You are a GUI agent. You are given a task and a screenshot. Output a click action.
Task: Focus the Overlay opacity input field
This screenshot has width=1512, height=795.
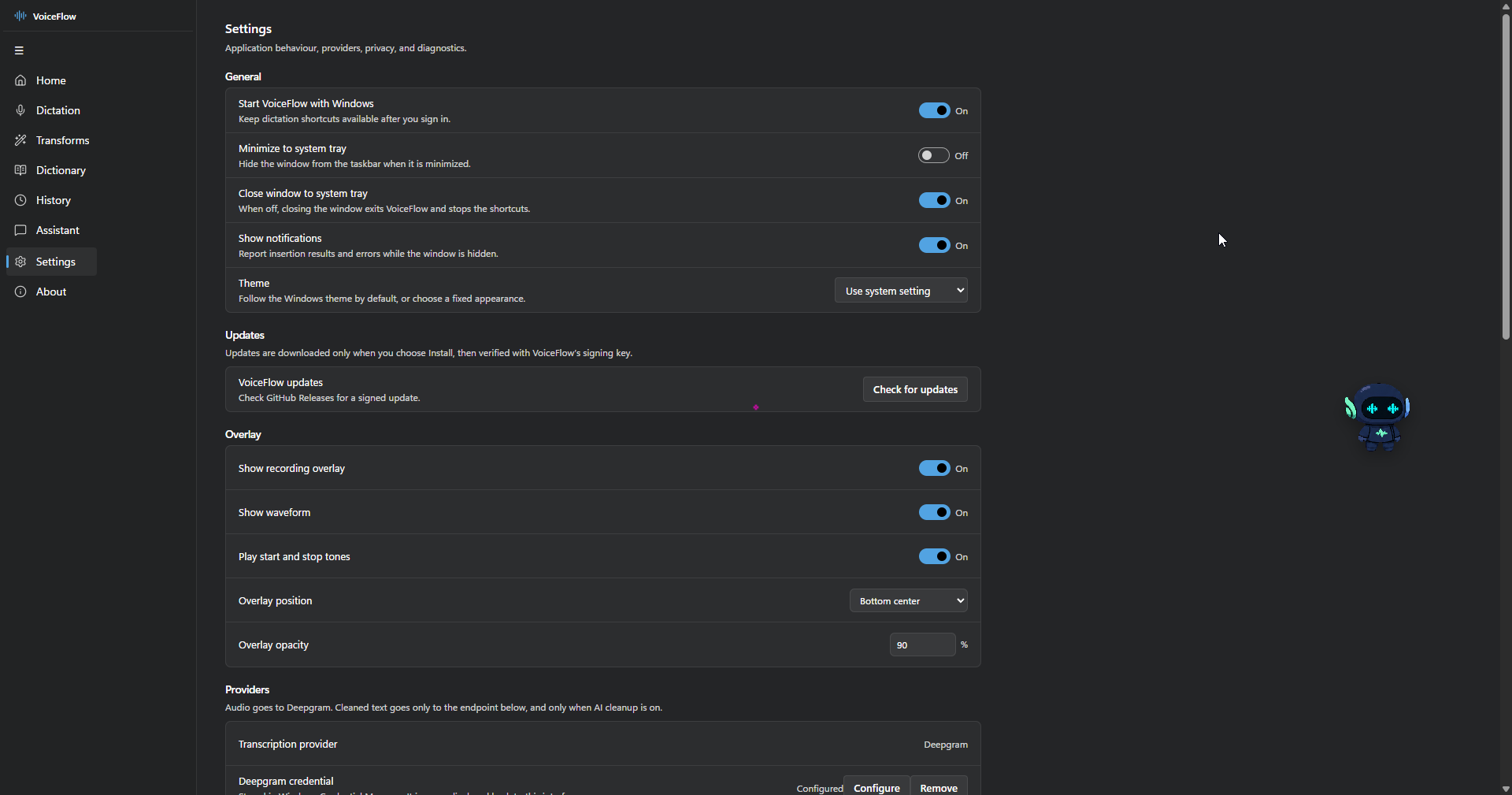922,645
